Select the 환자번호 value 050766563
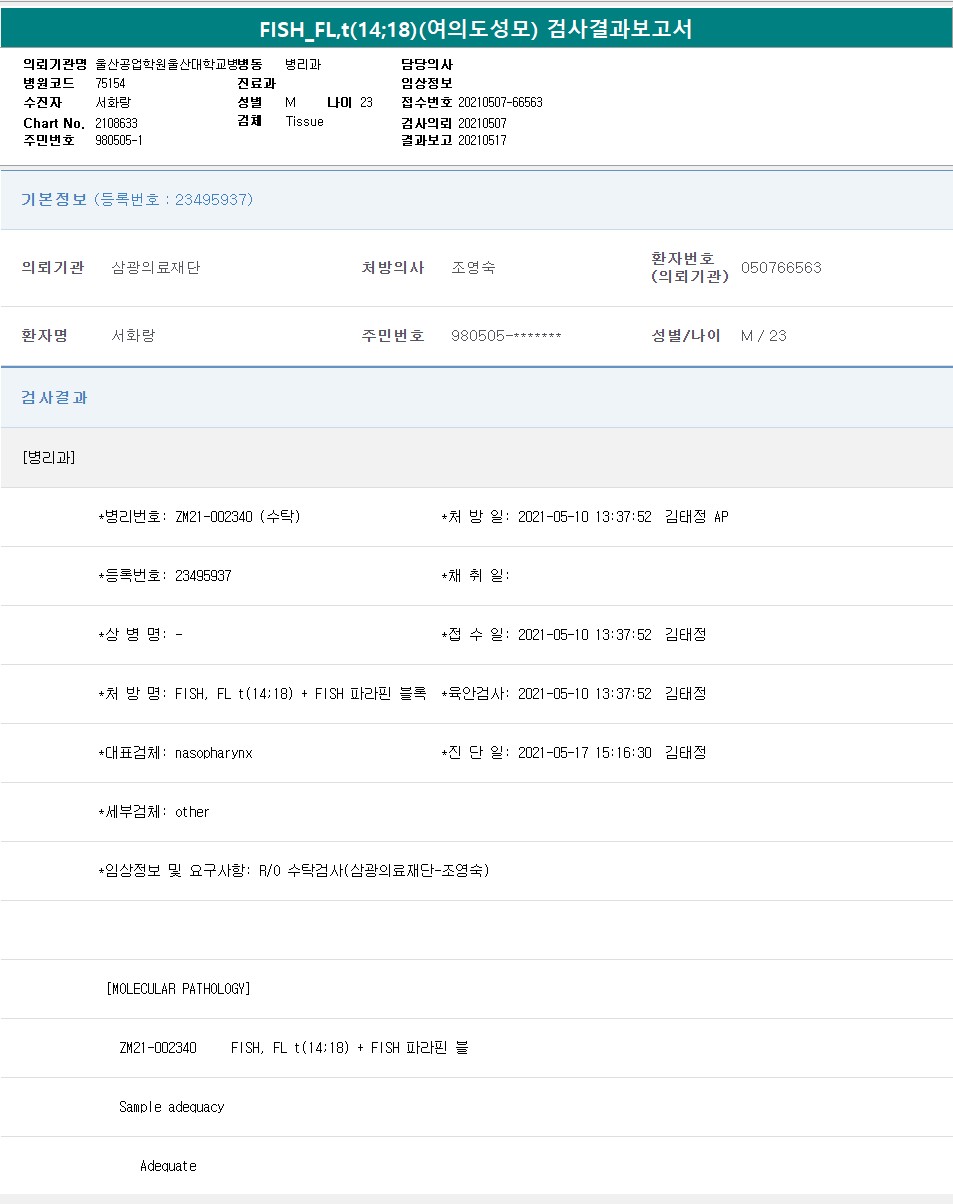 [x=781, y=268]
